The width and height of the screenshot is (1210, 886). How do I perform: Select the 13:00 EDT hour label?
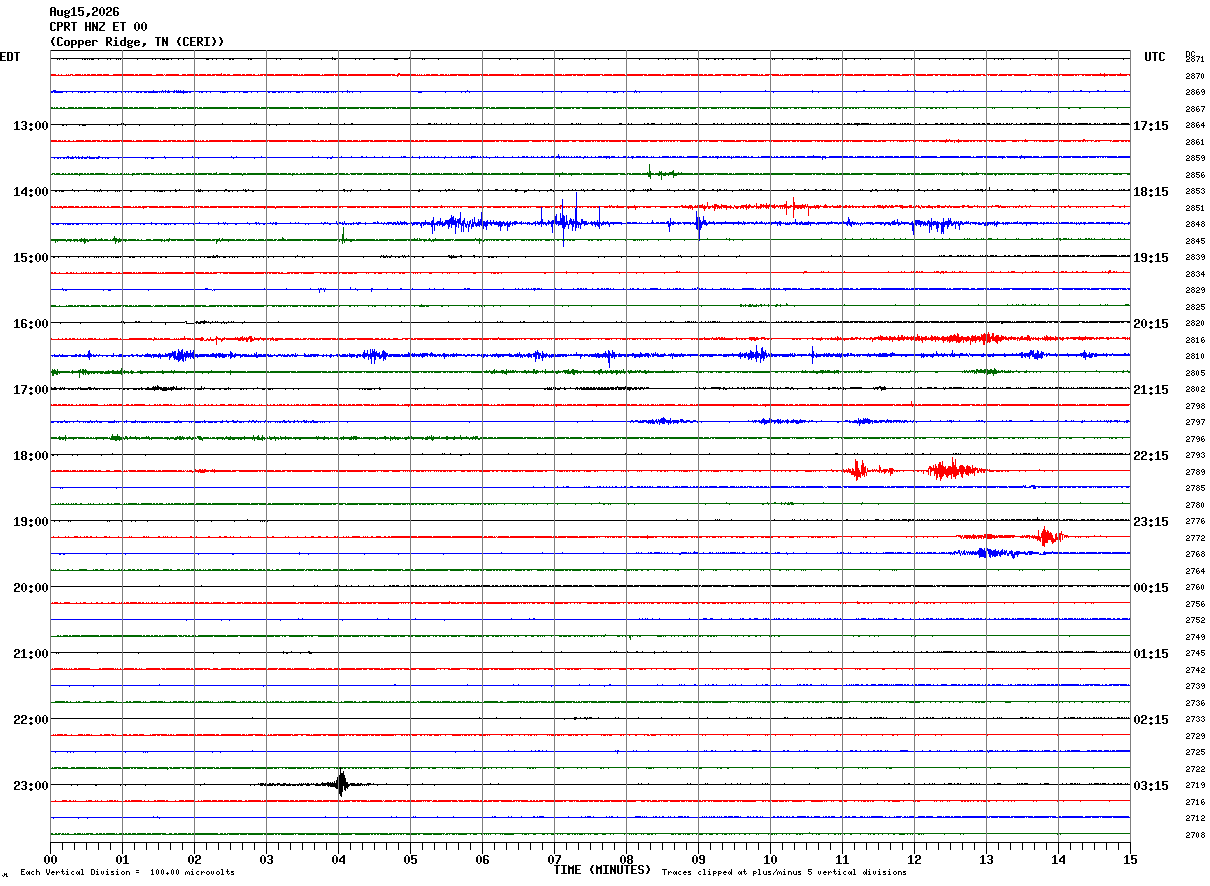coord(30,125)
